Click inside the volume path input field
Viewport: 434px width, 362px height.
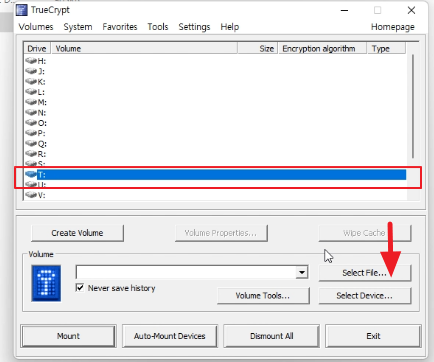click(x=186, y=272)
